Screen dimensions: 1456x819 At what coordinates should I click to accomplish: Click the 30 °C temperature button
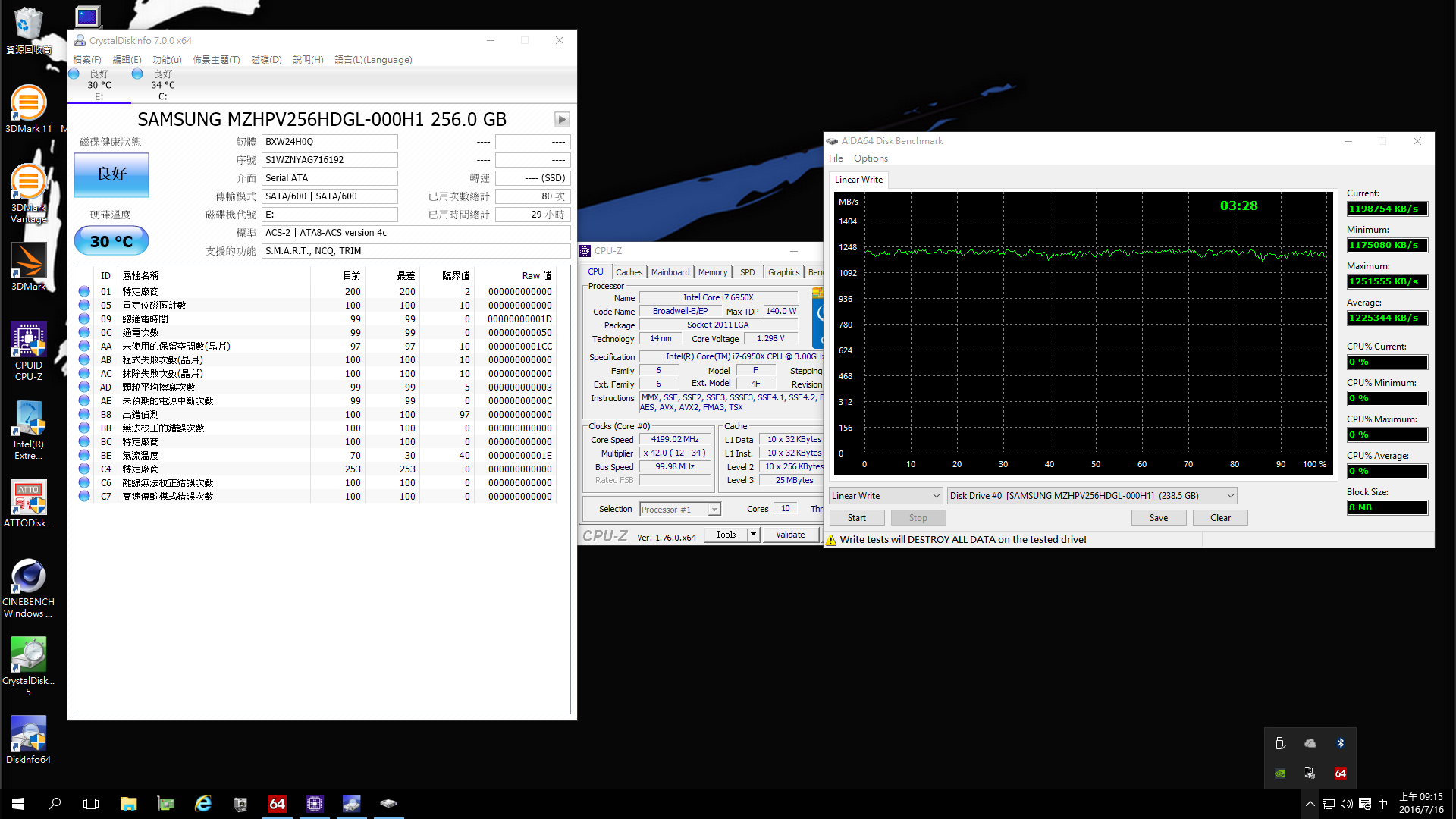111,241
